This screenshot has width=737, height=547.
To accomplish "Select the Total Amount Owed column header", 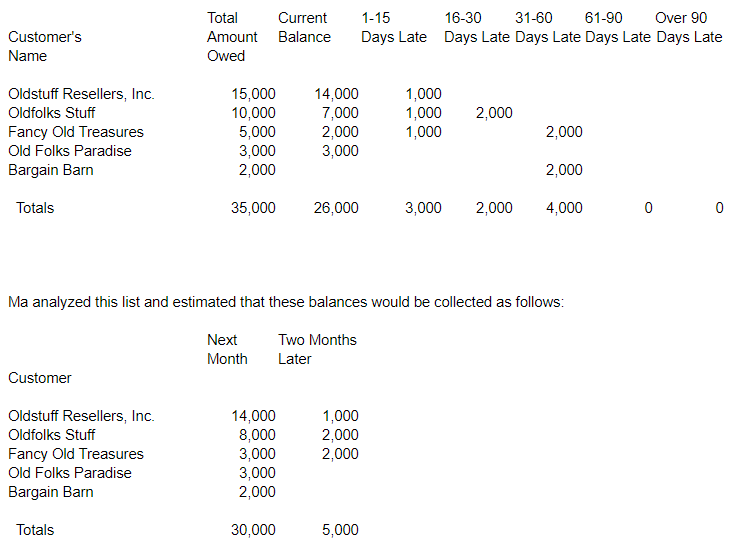I will click(x=232, y=37).
